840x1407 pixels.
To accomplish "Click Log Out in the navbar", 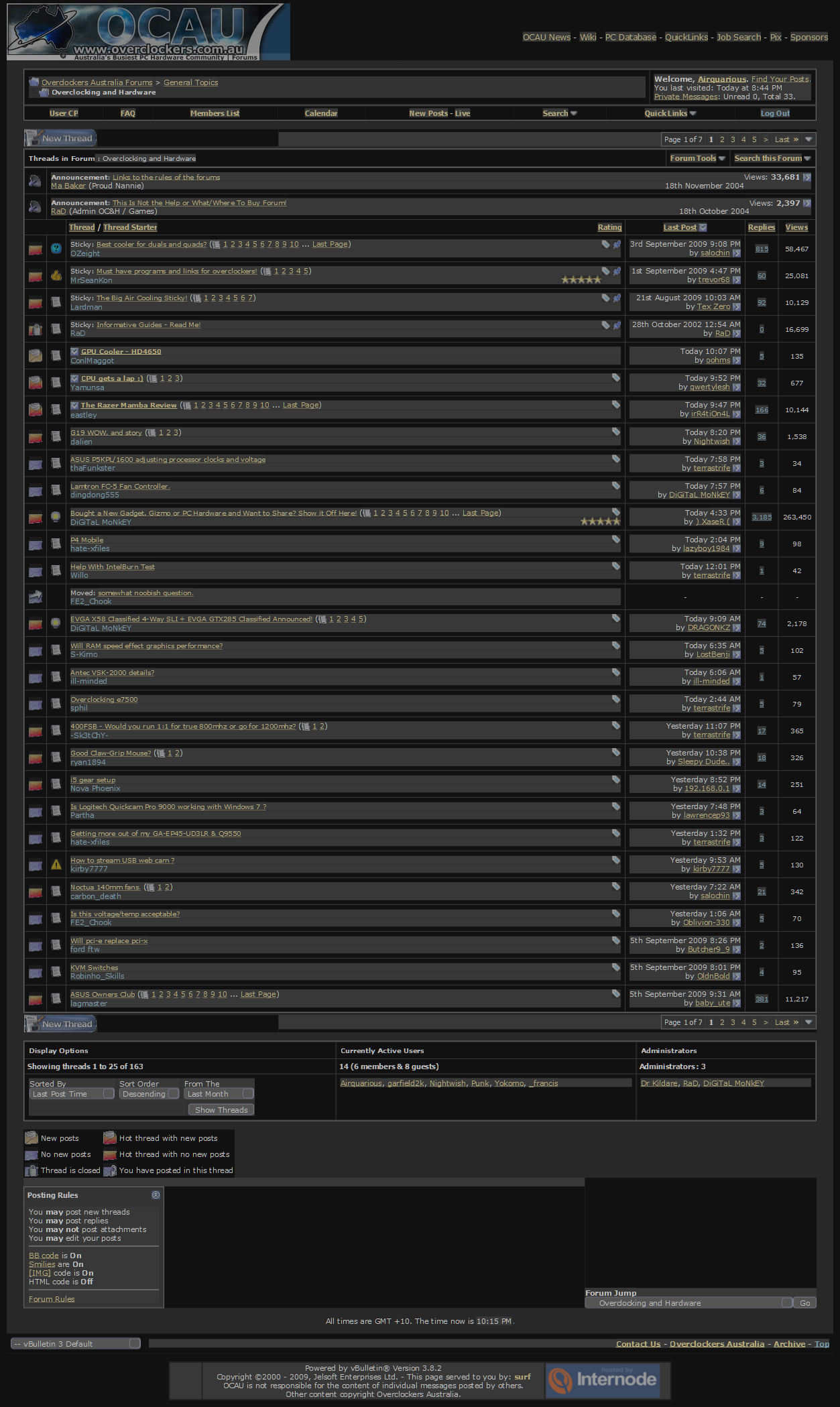I will [x=775, y=113].
